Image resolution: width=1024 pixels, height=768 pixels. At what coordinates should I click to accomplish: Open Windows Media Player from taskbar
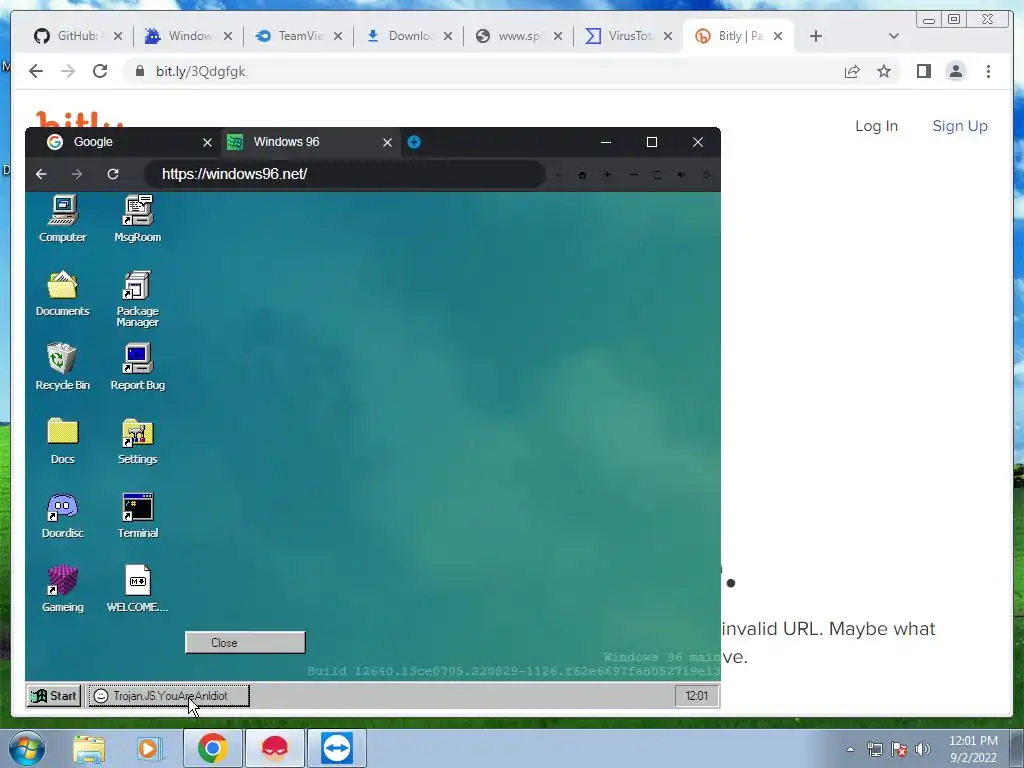[x=149, y=748]
